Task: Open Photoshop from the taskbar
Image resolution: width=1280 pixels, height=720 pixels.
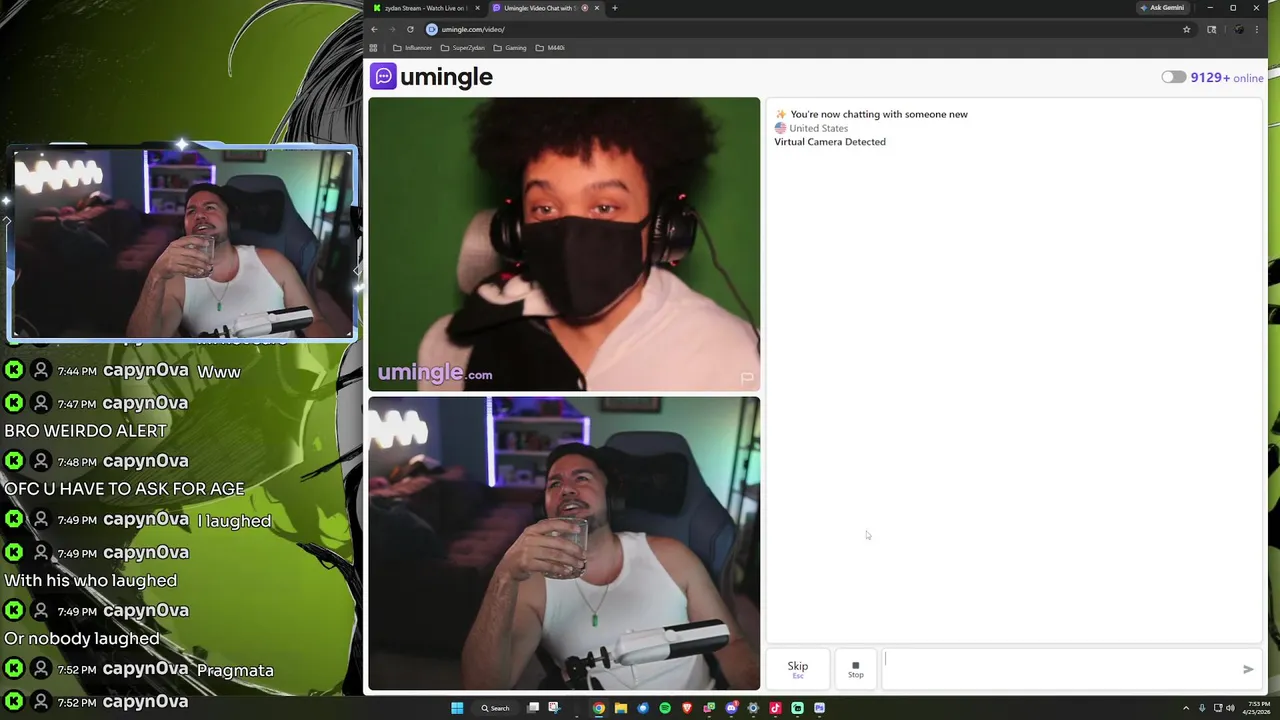Action: click(820, 708)
